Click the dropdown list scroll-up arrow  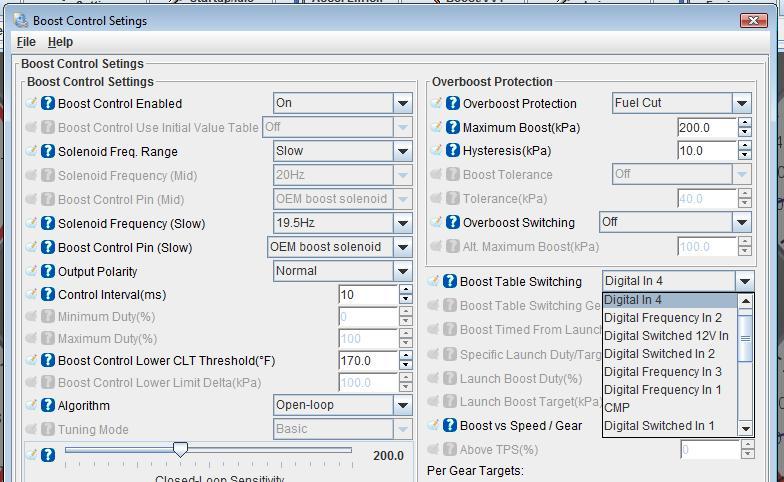pyautogui.click(x=745, y=301)
